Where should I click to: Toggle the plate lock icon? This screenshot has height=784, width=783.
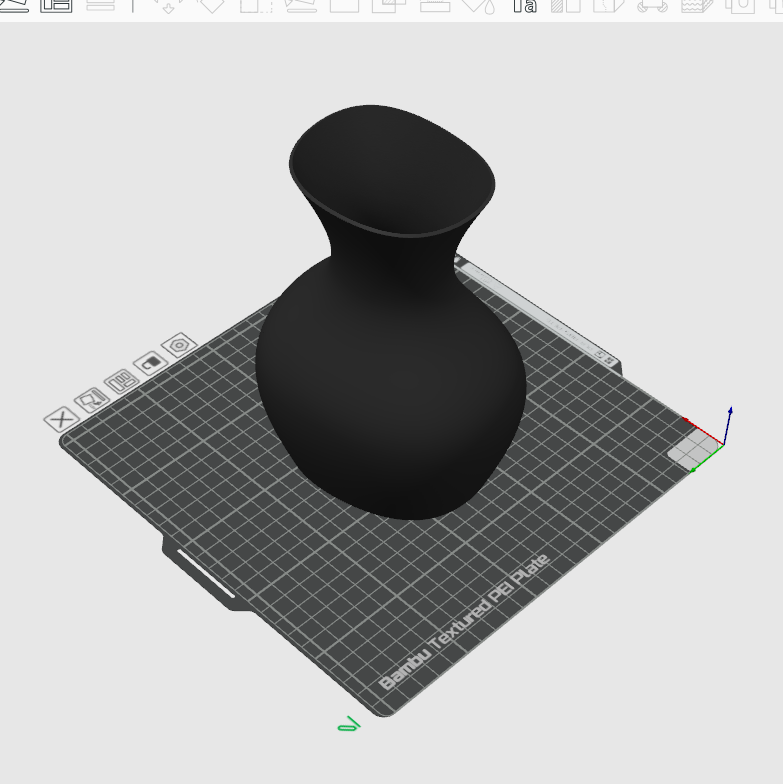pos(150,364)
